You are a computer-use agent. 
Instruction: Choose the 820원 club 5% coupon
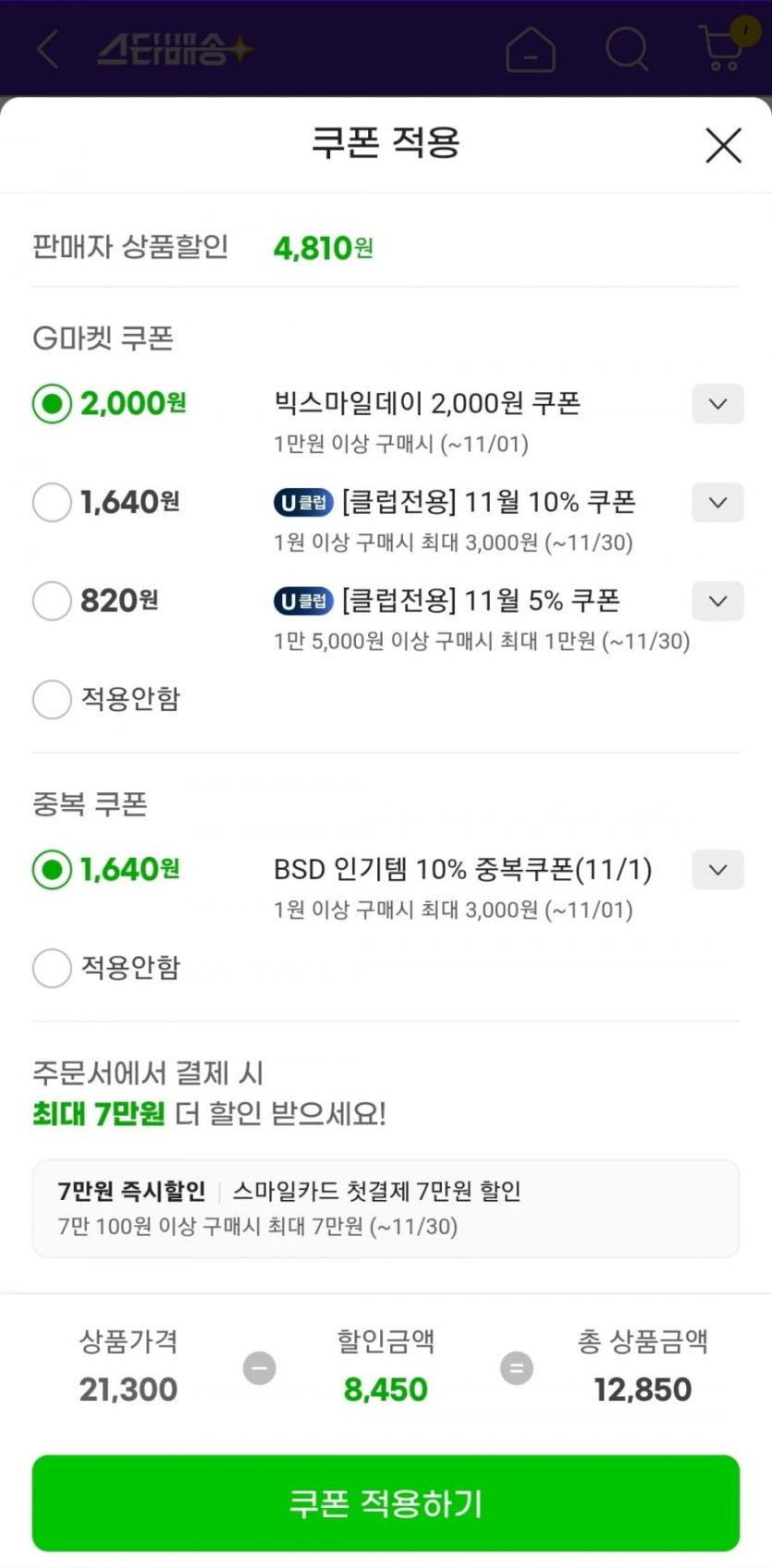coord(52,601)
